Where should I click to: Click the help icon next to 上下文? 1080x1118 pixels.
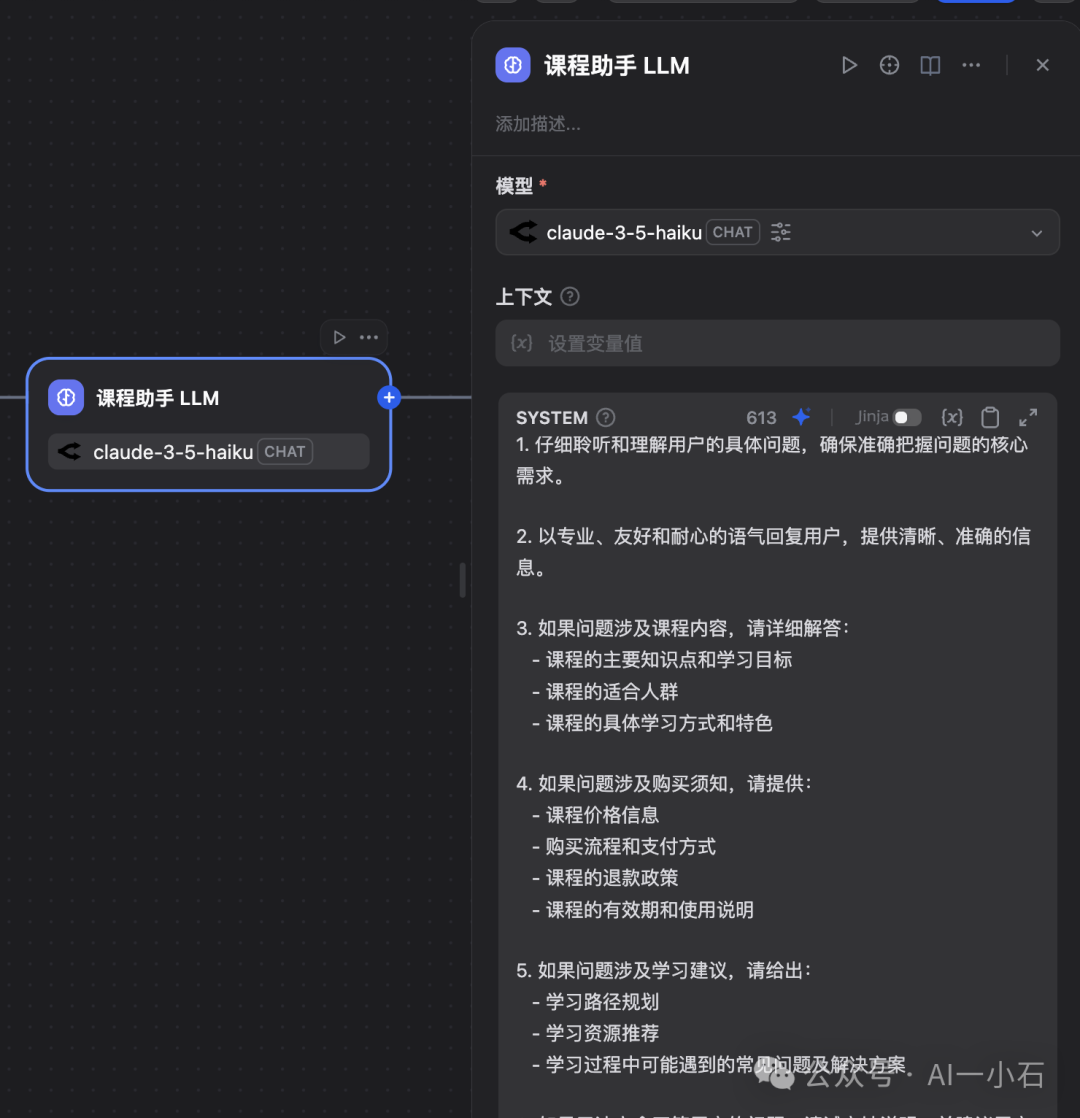click(570, 297)
